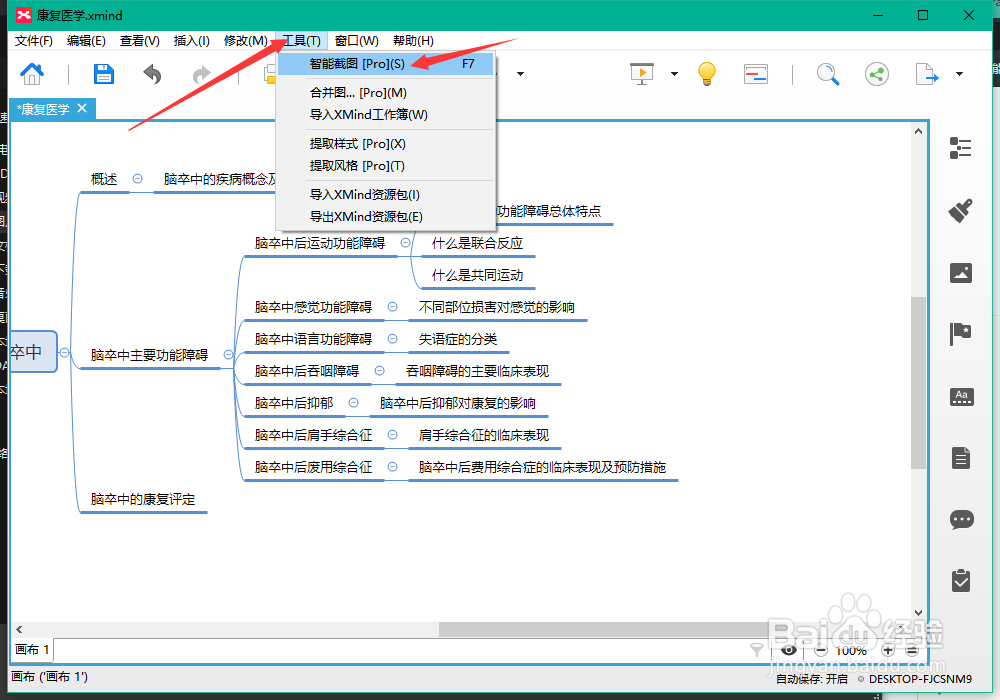Zoom in with plus button
Image resolution: width=1000 pixels, height=700 pixels.
coord(888,650)
